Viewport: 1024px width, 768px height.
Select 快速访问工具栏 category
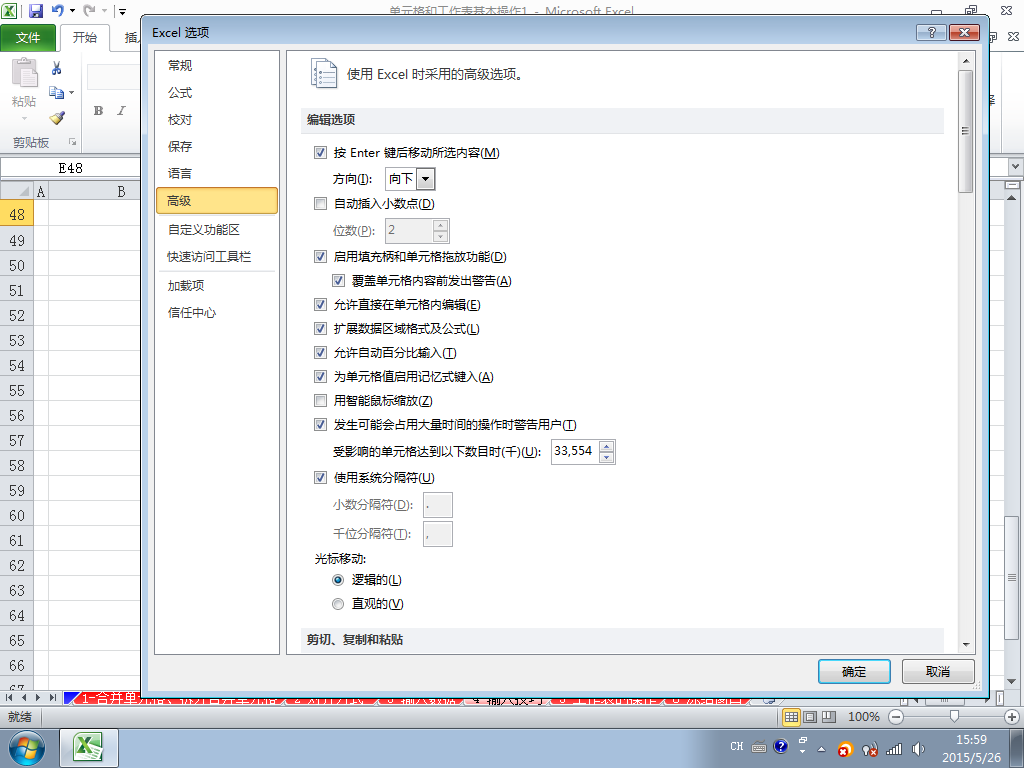[x=217, y=257]
